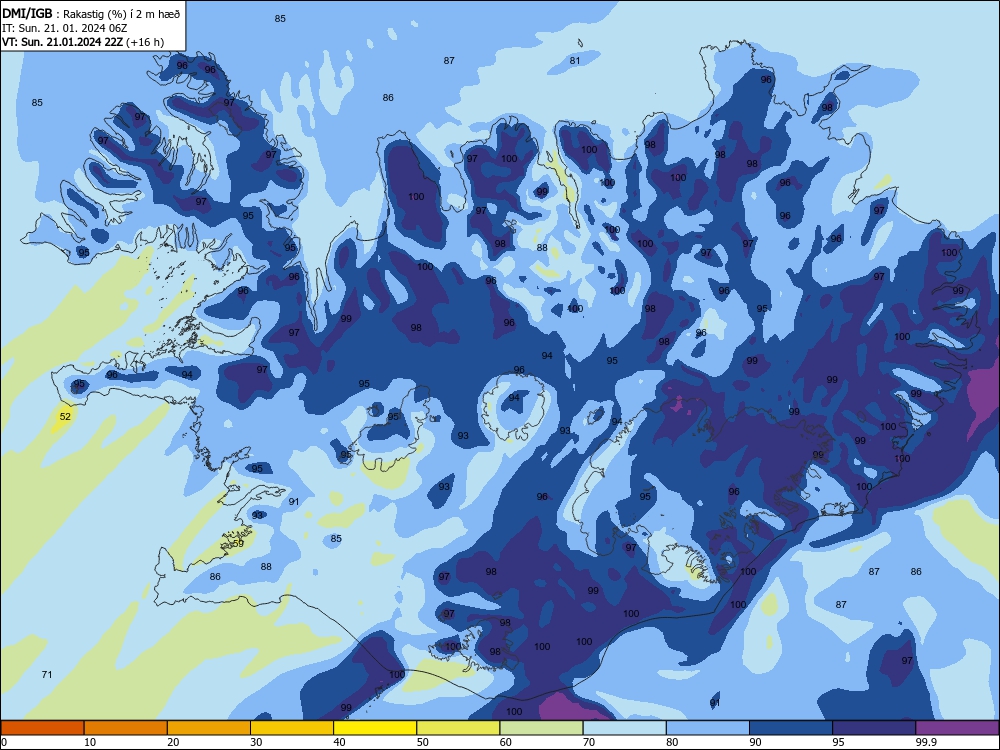The image size is (1000, 750).
Task: Click the dark orange 0–10 legend swatch
Action: tap(42, 728)
